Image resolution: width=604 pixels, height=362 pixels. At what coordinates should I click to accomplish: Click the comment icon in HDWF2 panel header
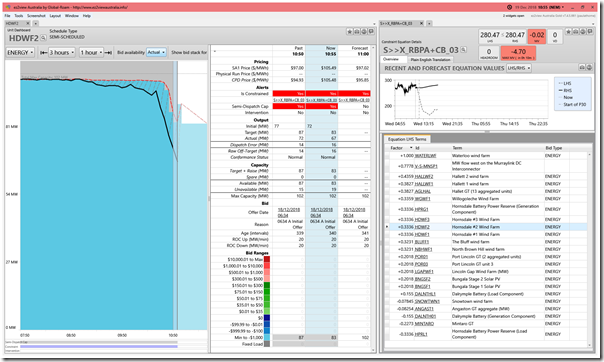pyautogui.click(x=371, y=32)
